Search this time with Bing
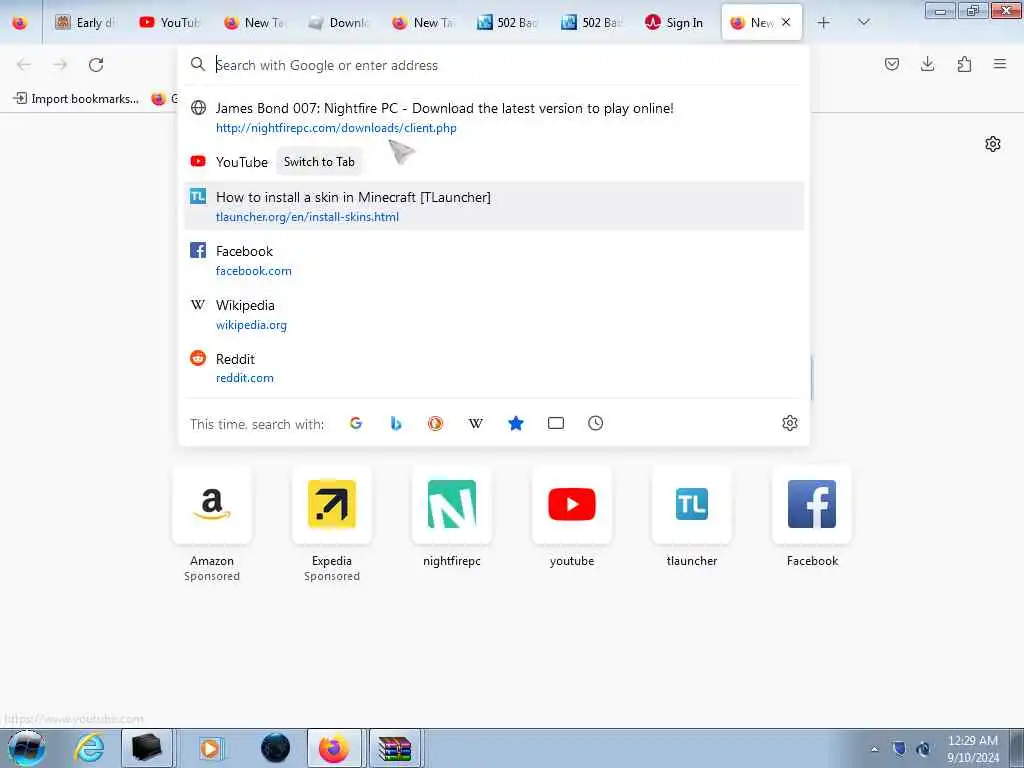1024x768 pixels. click(396, 423)
